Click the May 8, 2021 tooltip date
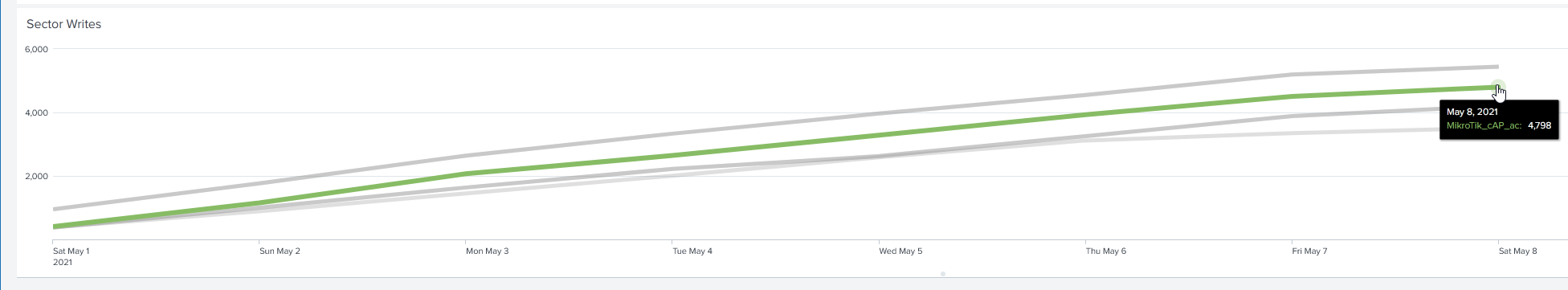This screenshot has height=290, width=1568. (x=1472, y=112)
